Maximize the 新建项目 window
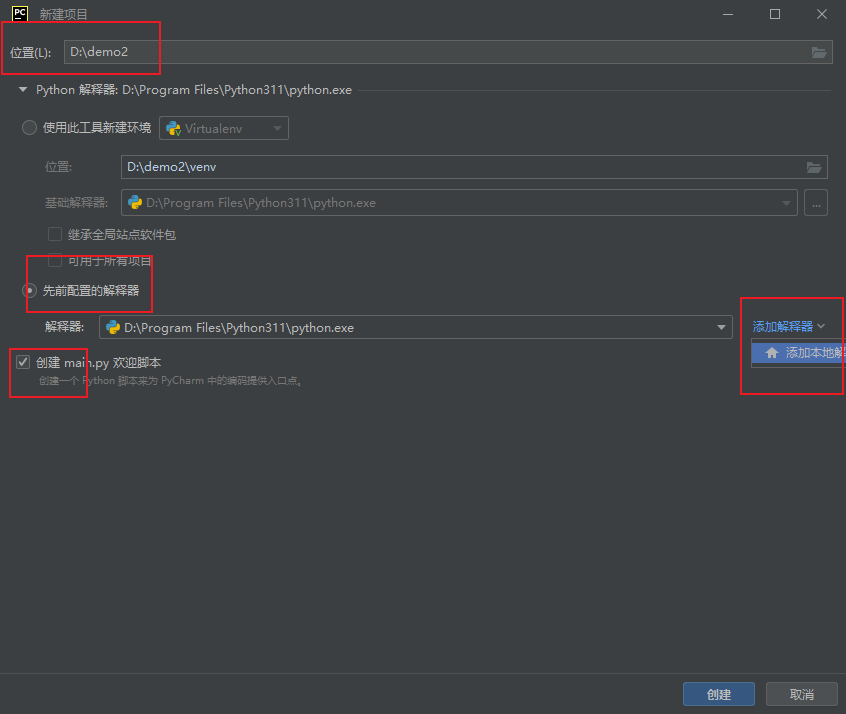846x714 pixels. tap(775, 14)
